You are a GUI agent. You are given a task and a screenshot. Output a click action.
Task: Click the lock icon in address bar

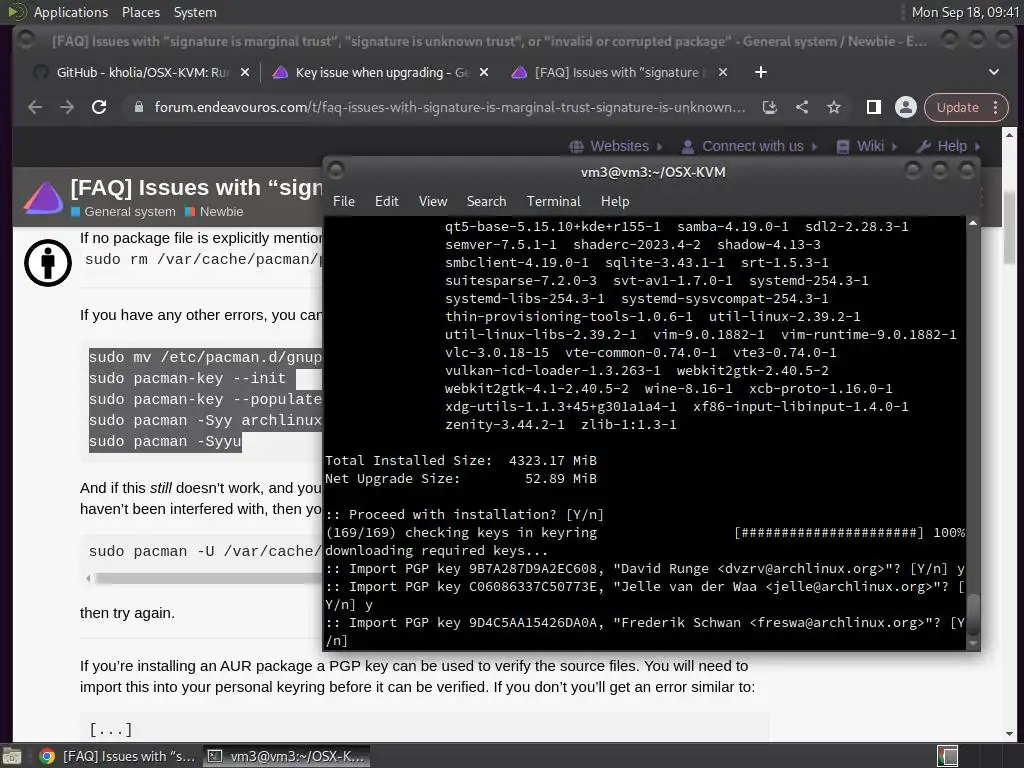coord(138,107)
